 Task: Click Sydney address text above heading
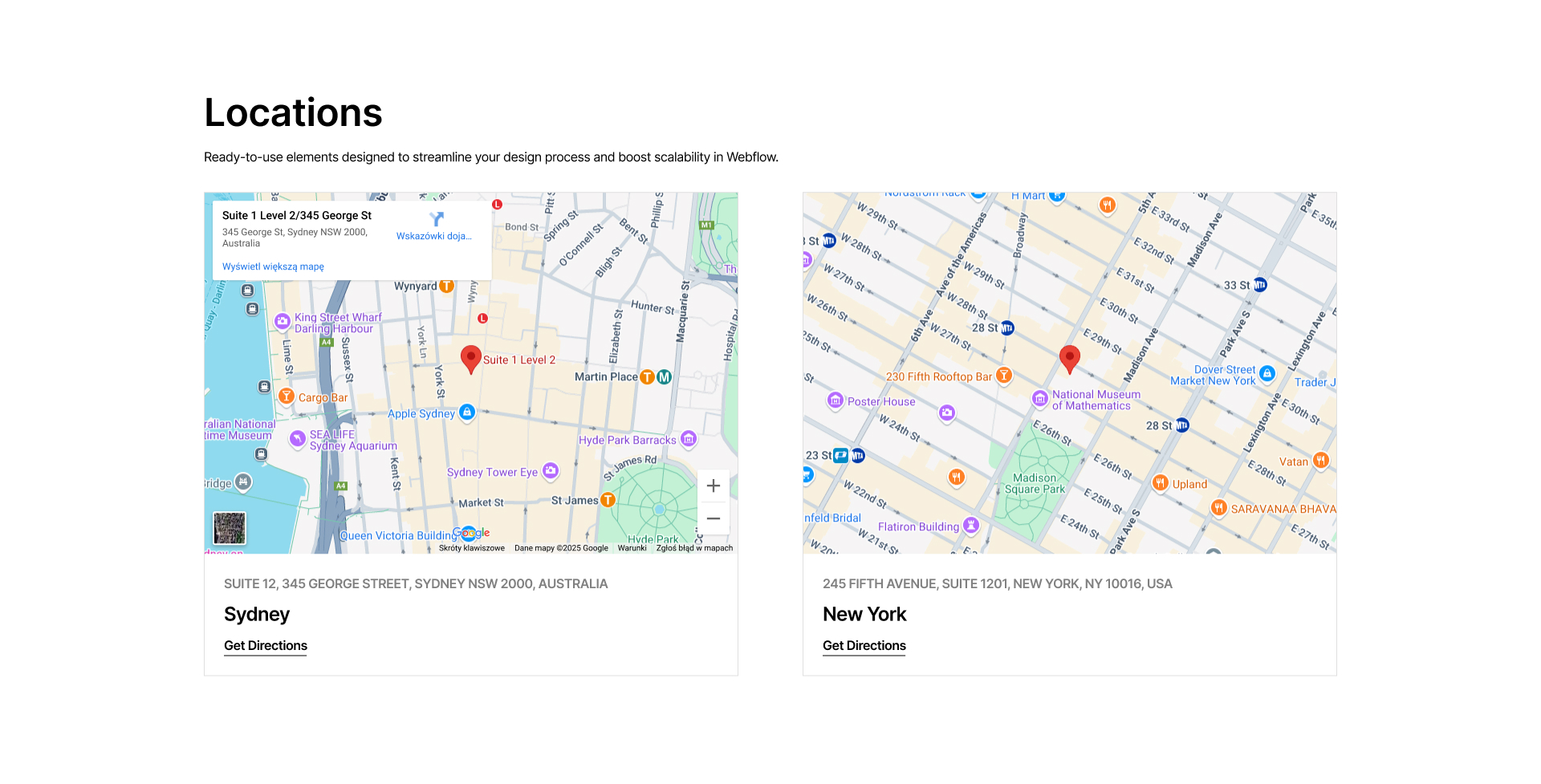416,584
